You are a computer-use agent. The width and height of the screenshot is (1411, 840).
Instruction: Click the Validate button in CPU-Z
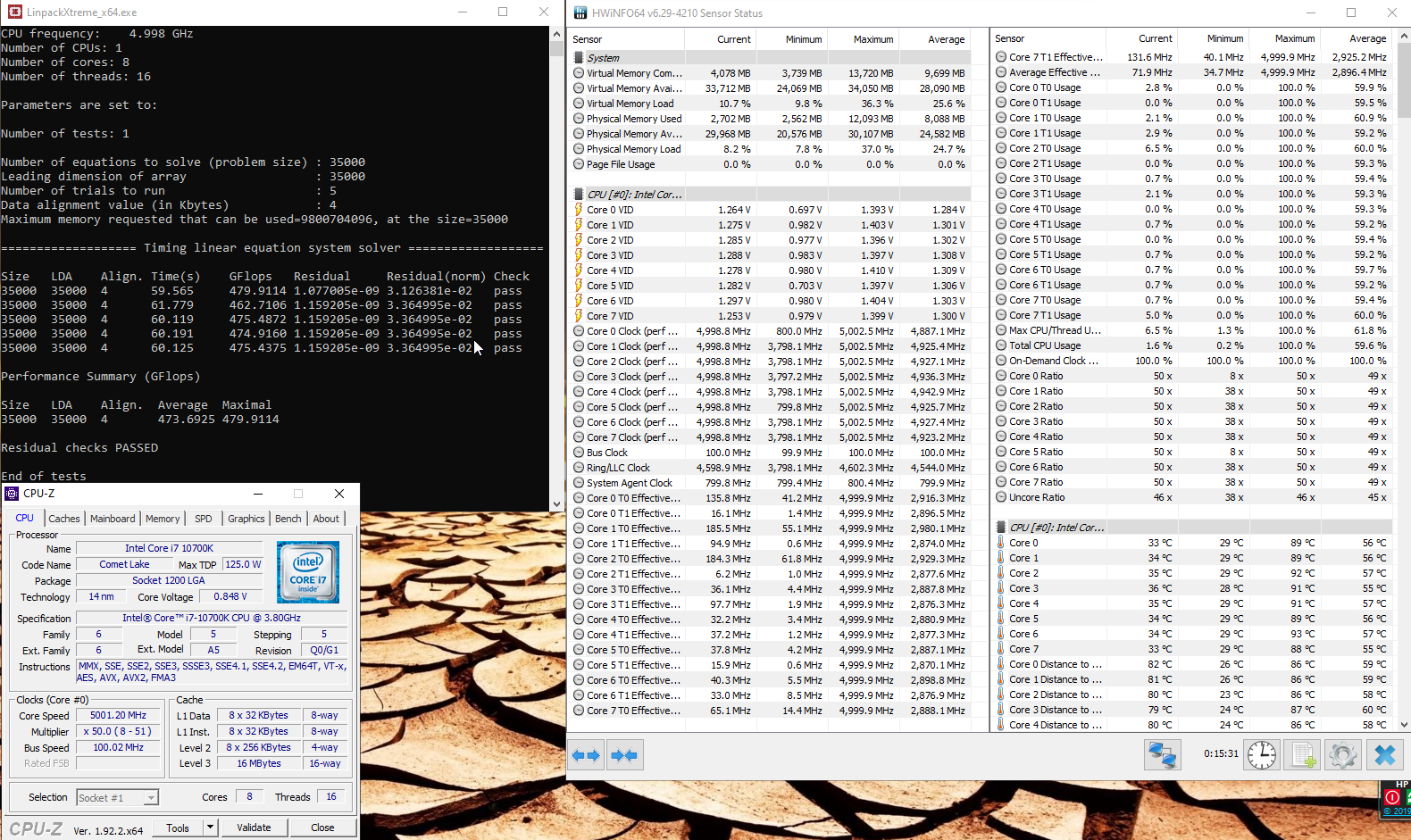tap(254, 828)
